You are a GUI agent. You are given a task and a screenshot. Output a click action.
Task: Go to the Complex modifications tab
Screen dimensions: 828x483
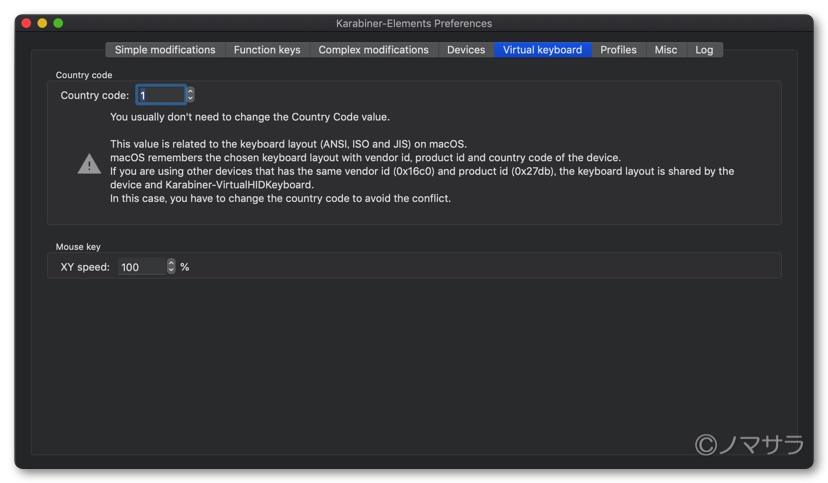pyautogui.click(x=373, y=50)
